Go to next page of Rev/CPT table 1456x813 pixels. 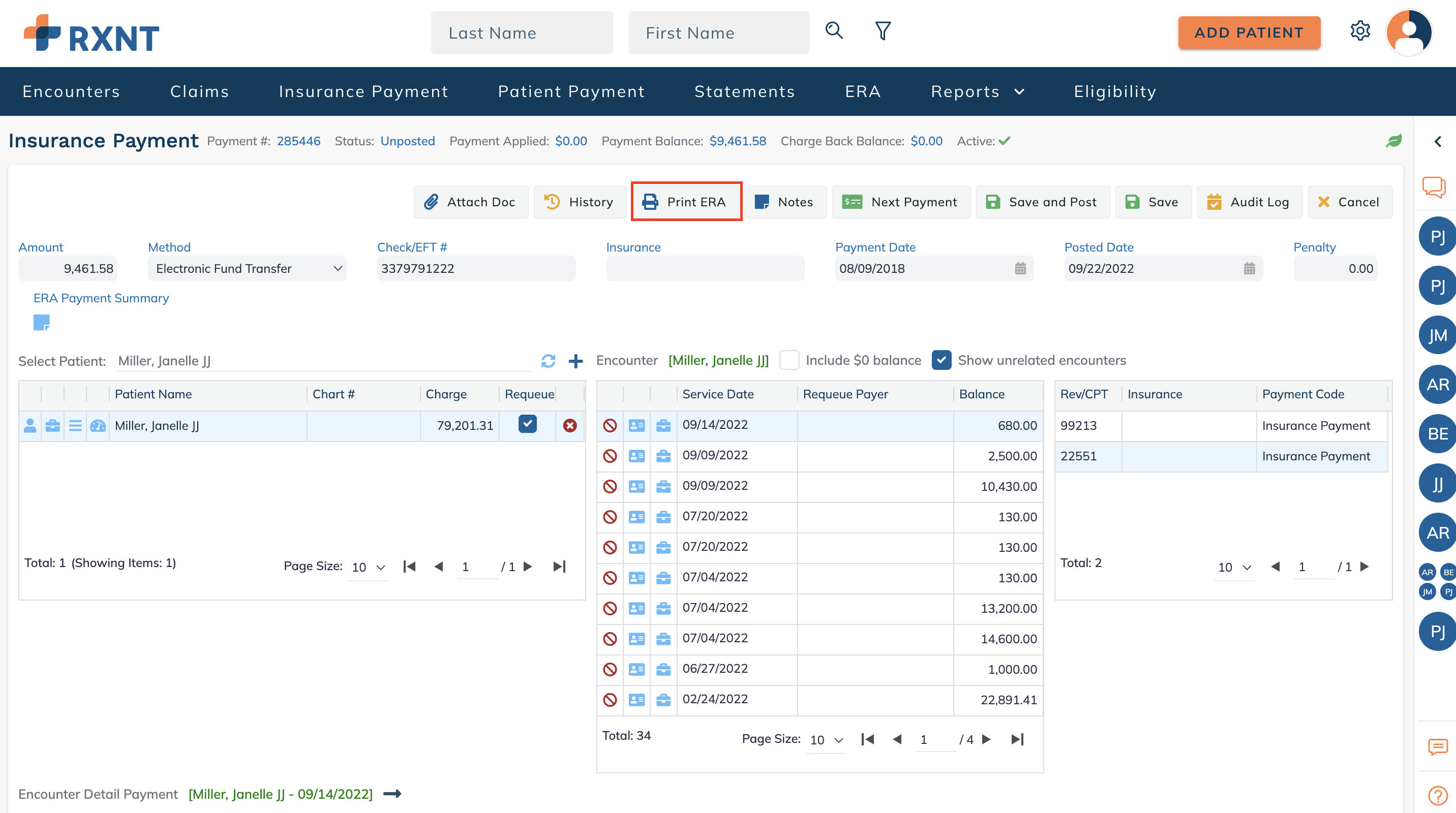(x=1364, y=567)
